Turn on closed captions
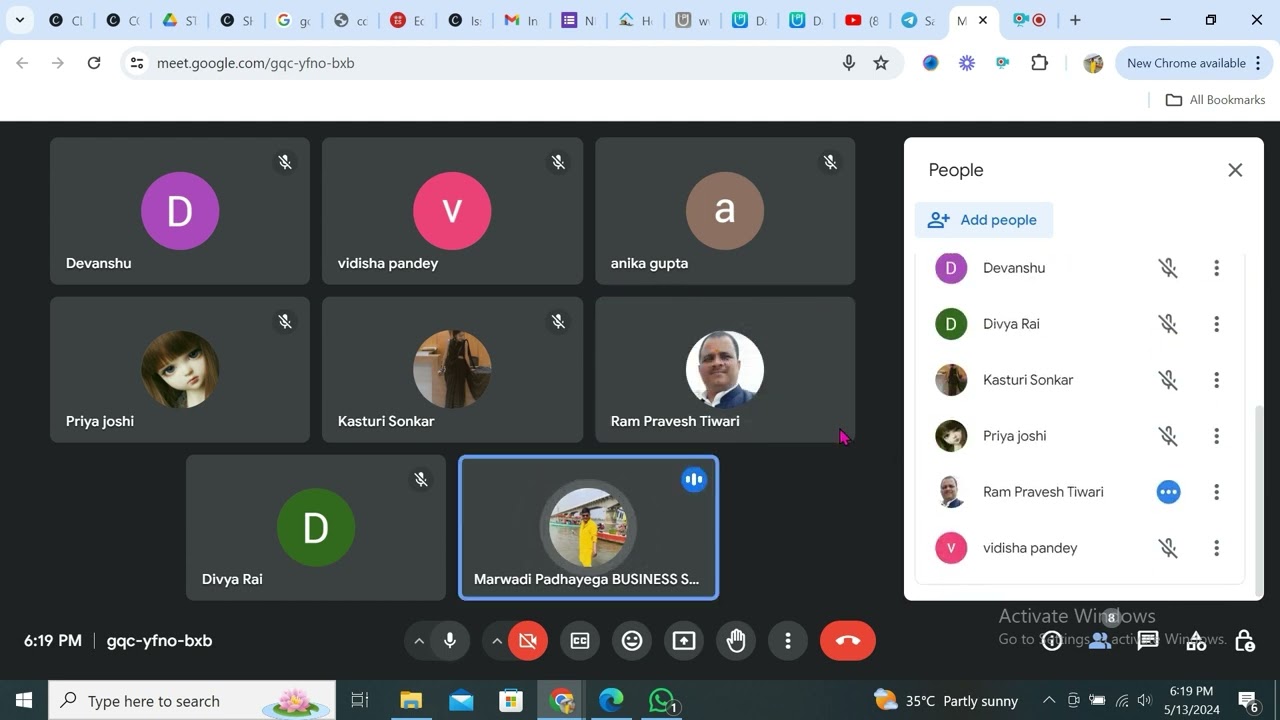This screenshot has height=720, width=1280. pos(580,641)
